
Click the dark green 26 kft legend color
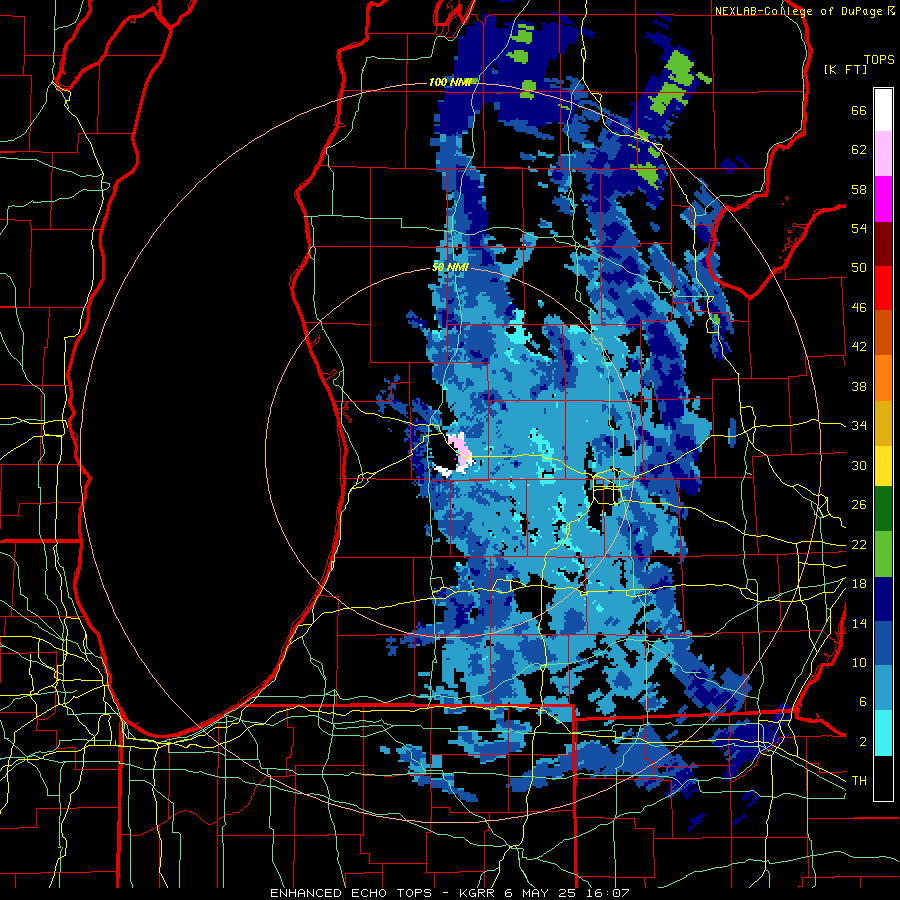[883, 509]
